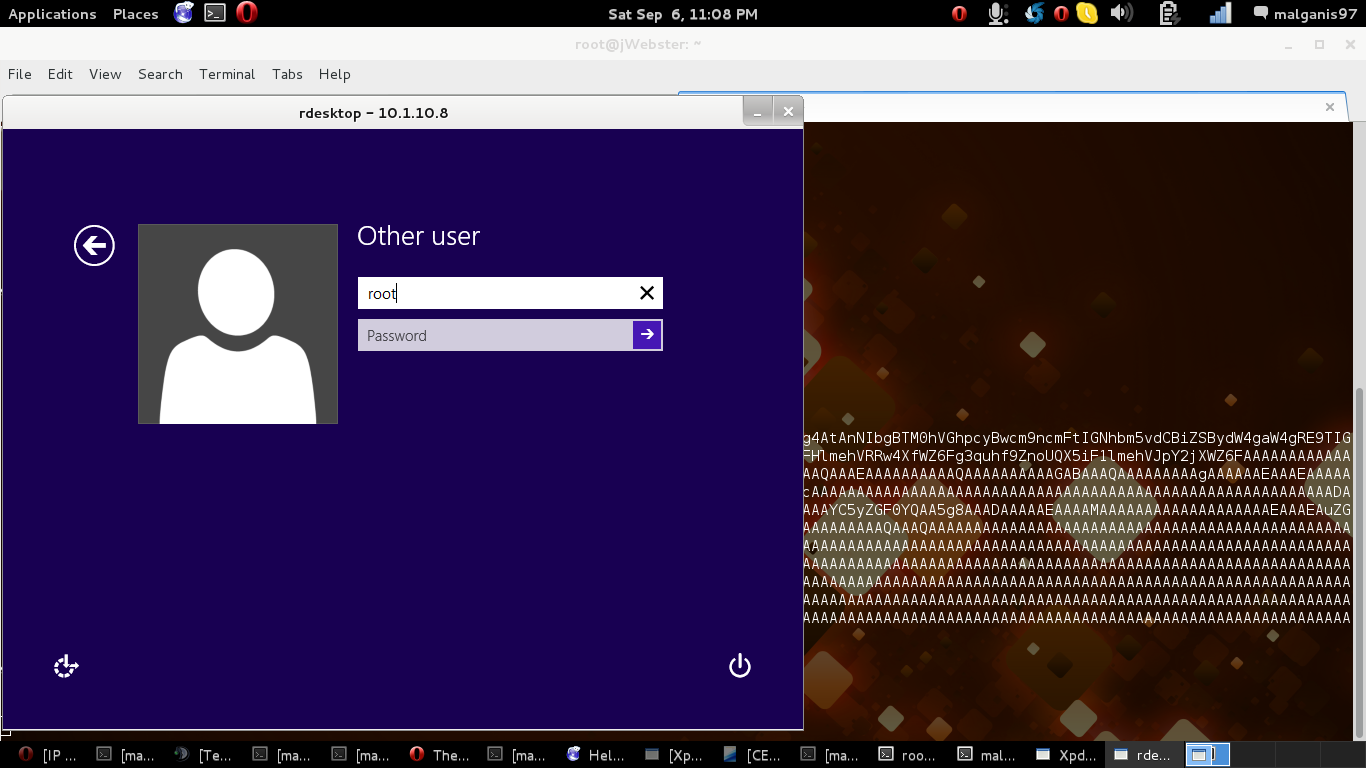Open the Tabs menu in the terminal
Image resolution: width=1366 pixels, height=768 pixels.
tap(287, 74)
